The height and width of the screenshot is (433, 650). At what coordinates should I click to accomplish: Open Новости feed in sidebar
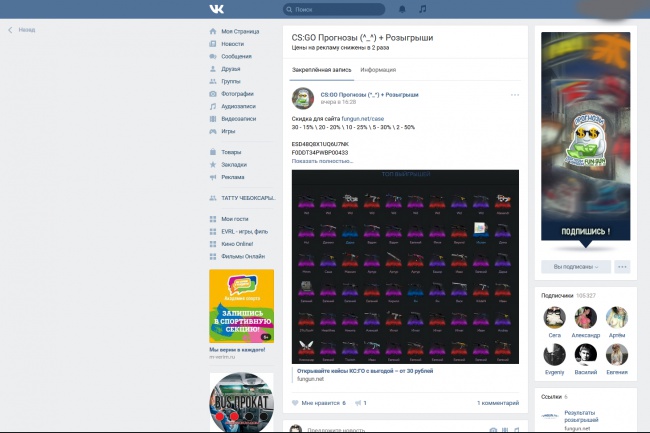(233, 44)
